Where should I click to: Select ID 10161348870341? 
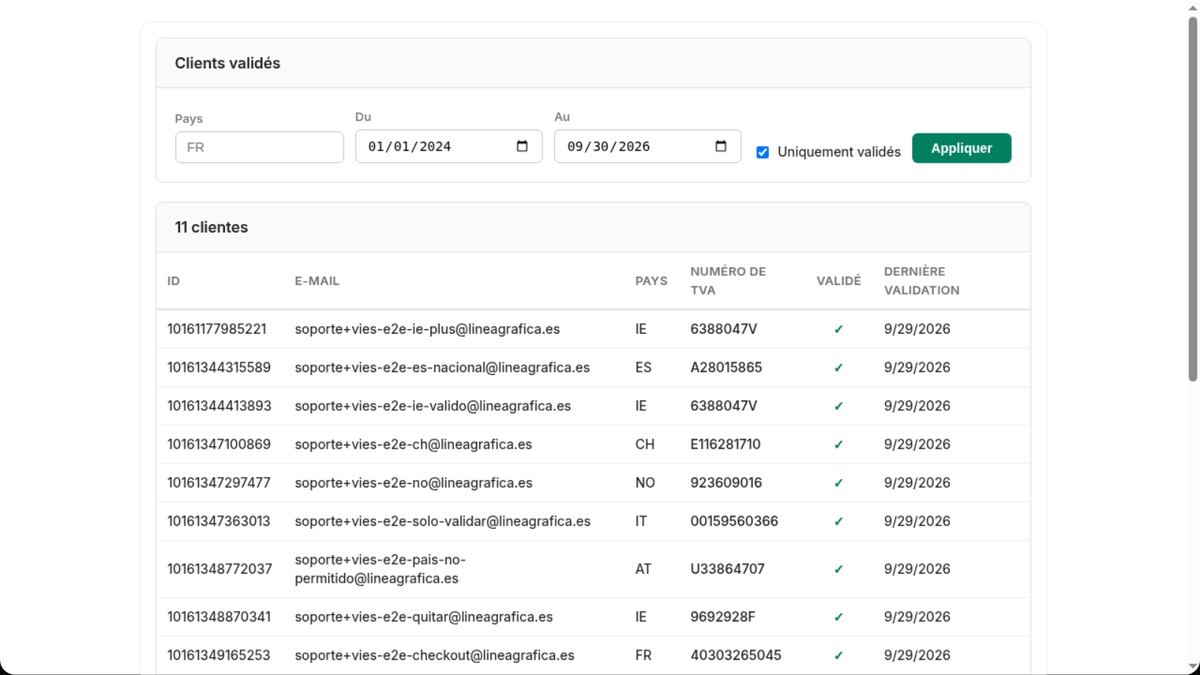(x=219, y=617)
